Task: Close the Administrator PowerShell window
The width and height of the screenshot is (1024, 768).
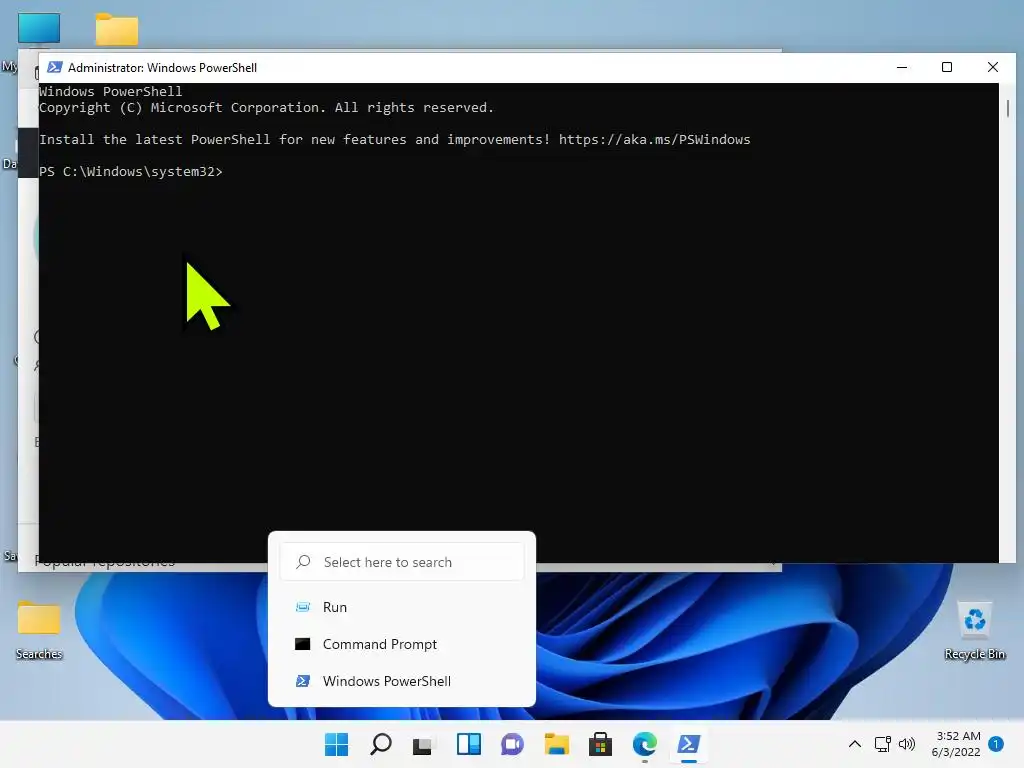Action: (x=993, y=67)
